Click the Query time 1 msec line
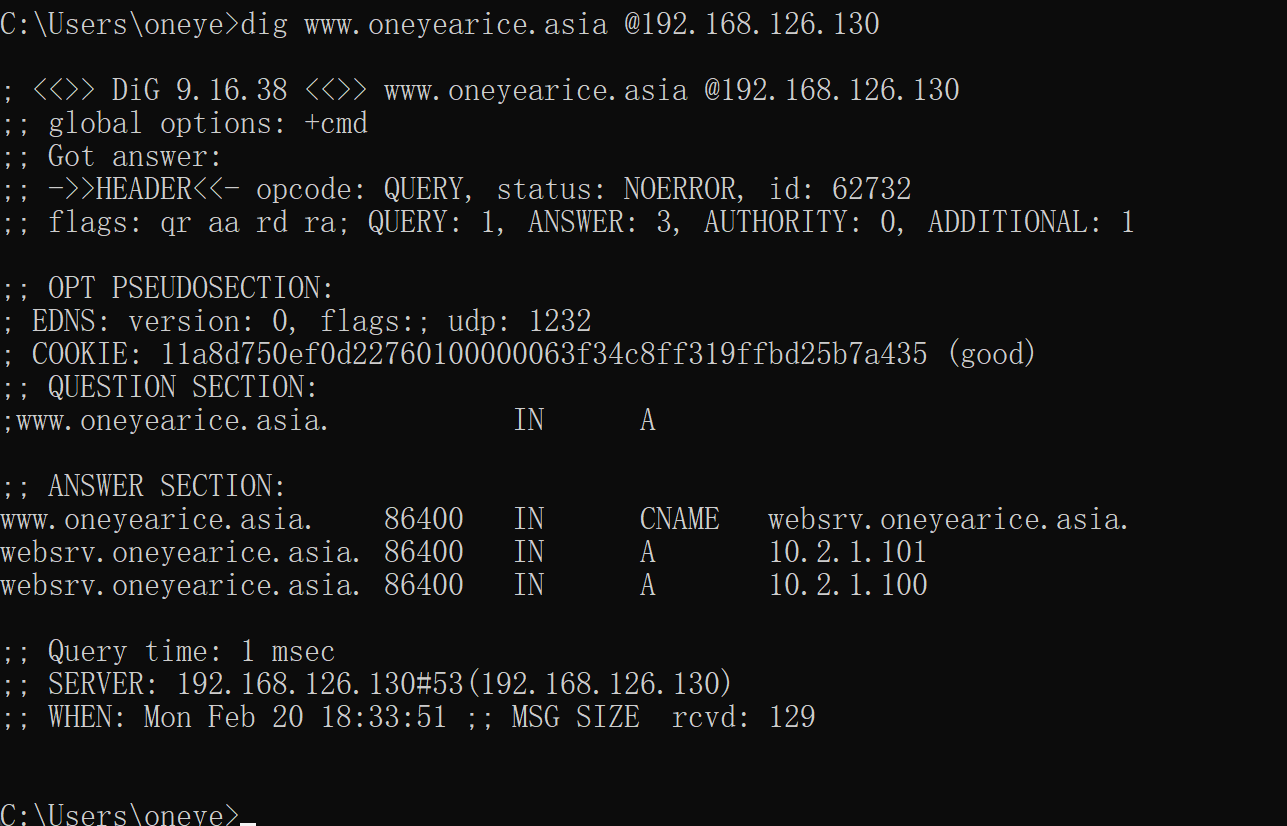The height and width of the screenshot is (826, 1287). coord(168,652)
